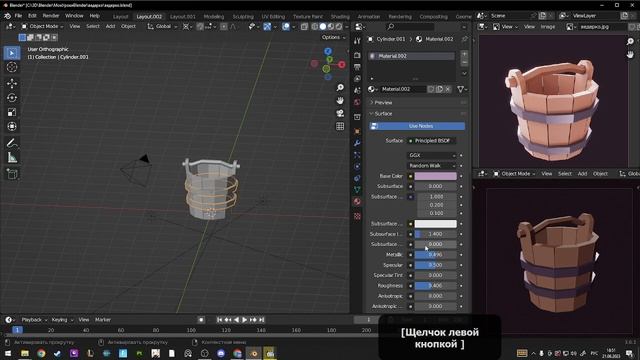Select the Add Cube tool
This screenshot has height=360, width=640.
(12, 174)
